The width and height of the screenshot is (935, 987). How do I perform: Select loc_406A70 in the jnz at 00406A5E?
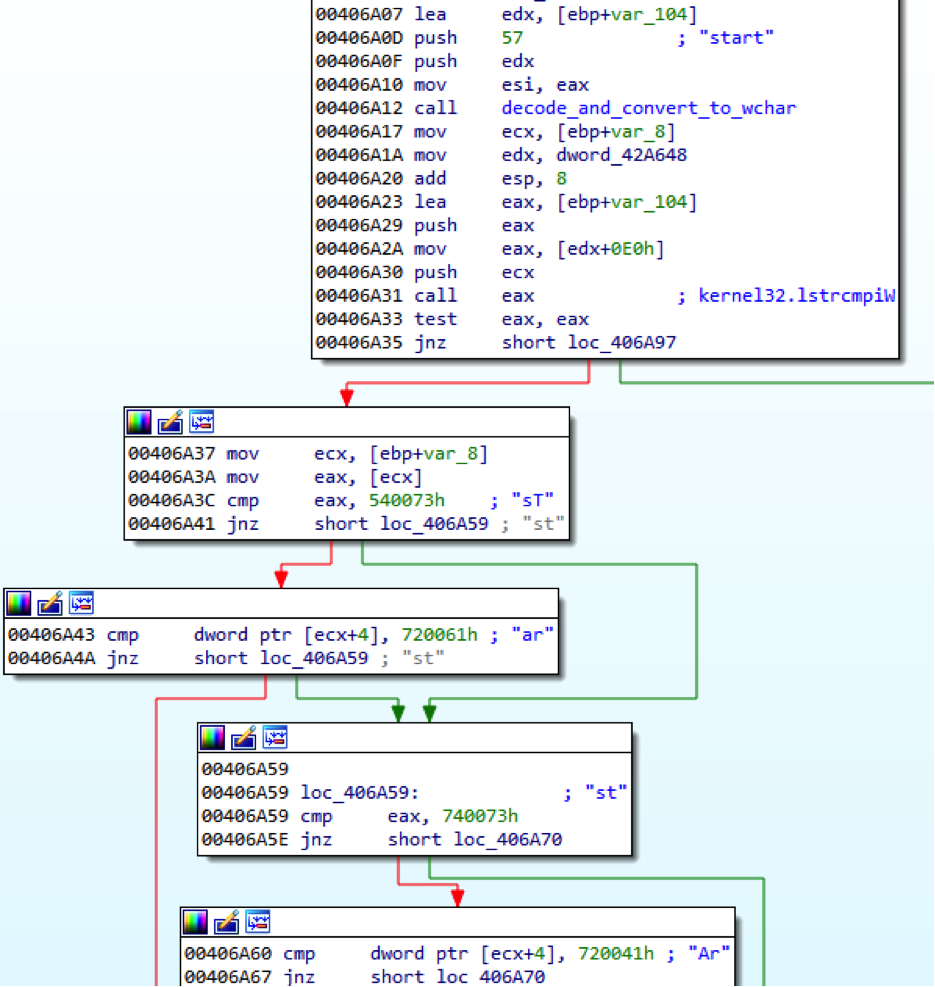pyautogui.click(x=508, y=839)
